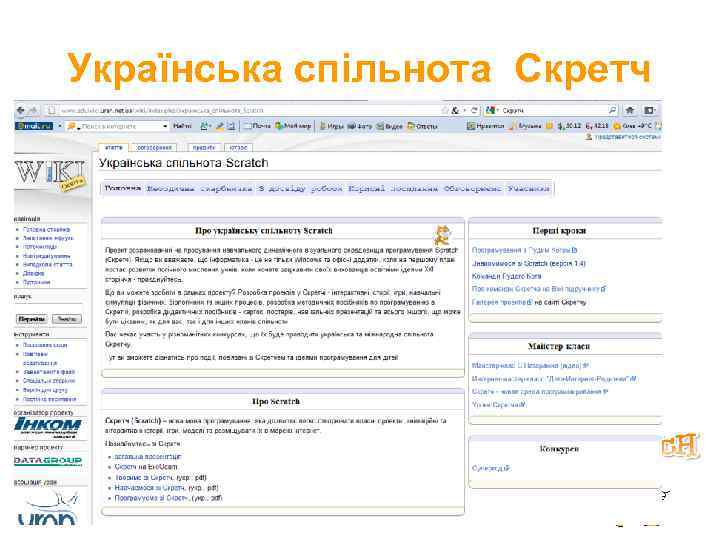Open Мой мир on the mail.ru toolbar

point(293,126)
